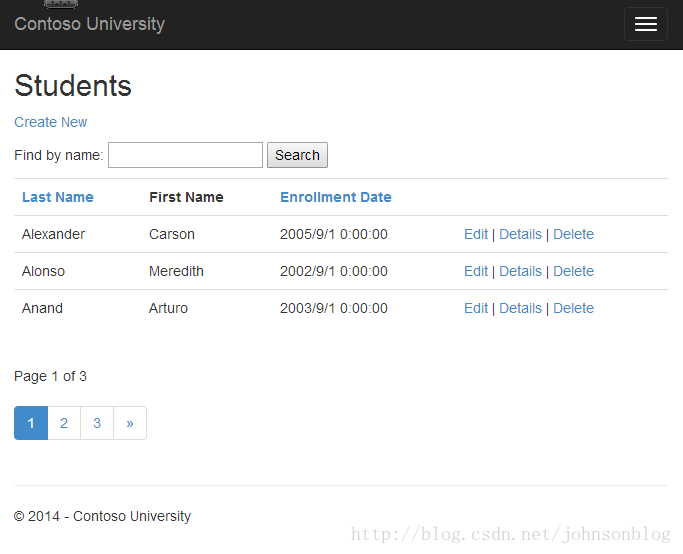Sort students by Last Name header
Image resolution: width=683 pixels, height=554 pixels.
click(57, 197)
